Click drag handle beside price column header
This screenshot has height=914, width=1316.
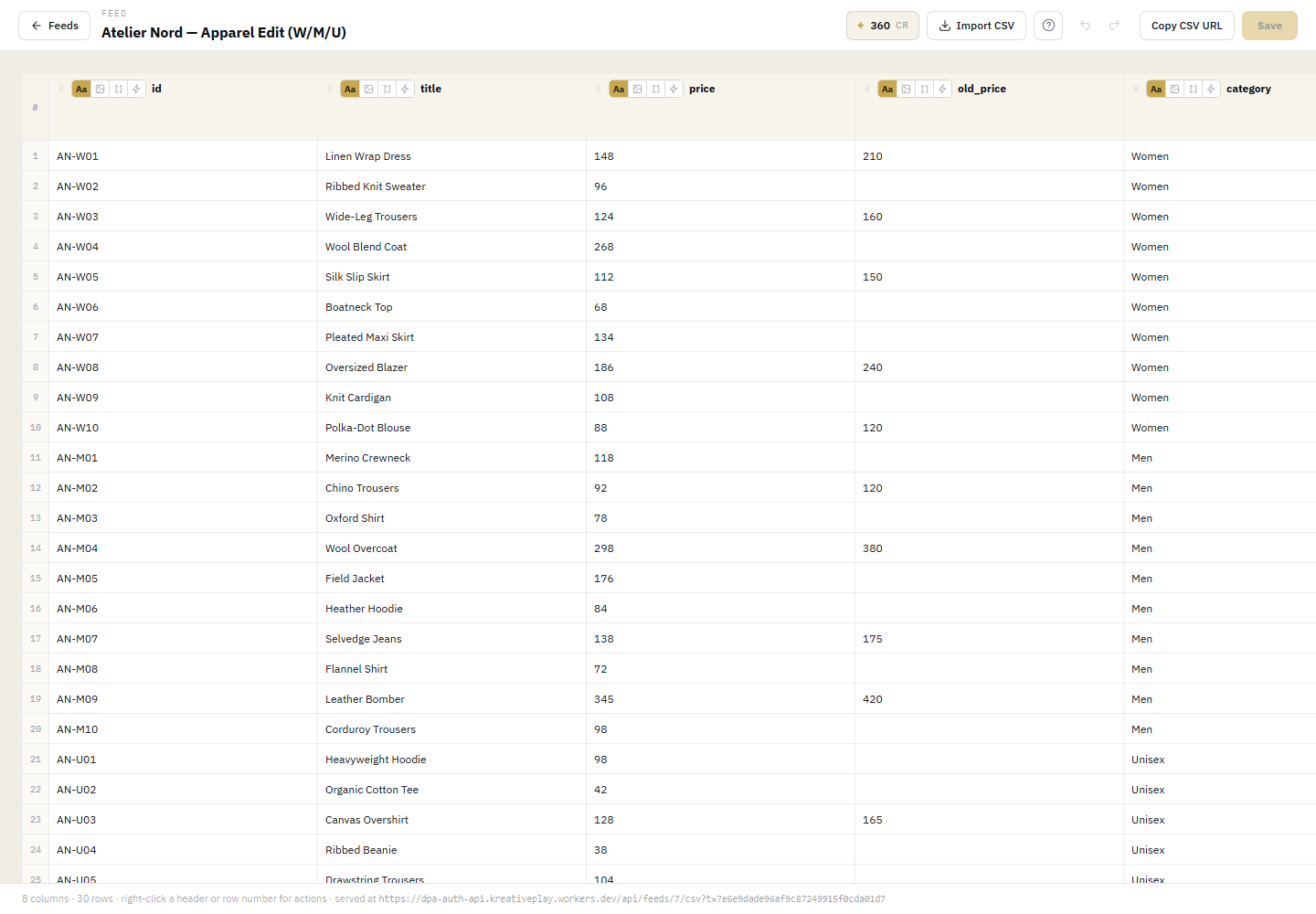click(599, 89)
